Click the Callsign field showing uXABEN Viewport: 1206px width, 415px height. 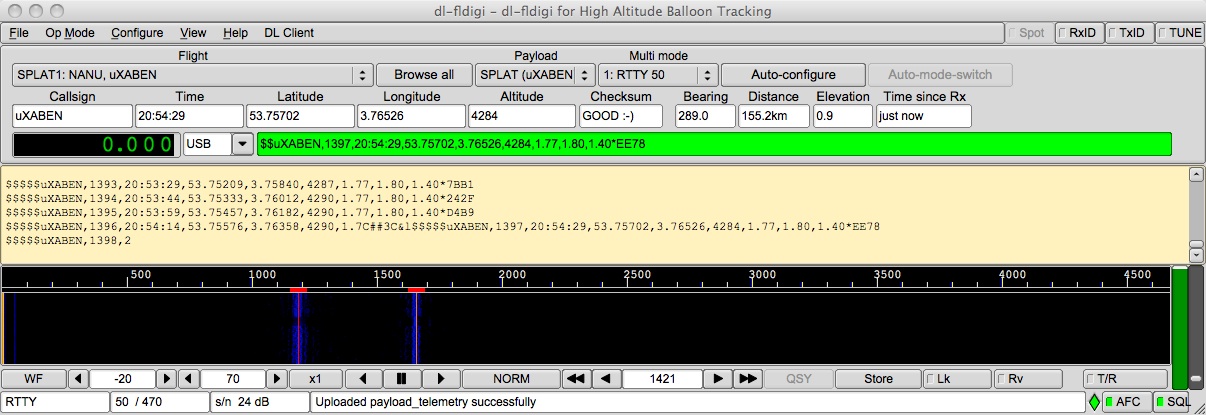(x=72, y=116)
